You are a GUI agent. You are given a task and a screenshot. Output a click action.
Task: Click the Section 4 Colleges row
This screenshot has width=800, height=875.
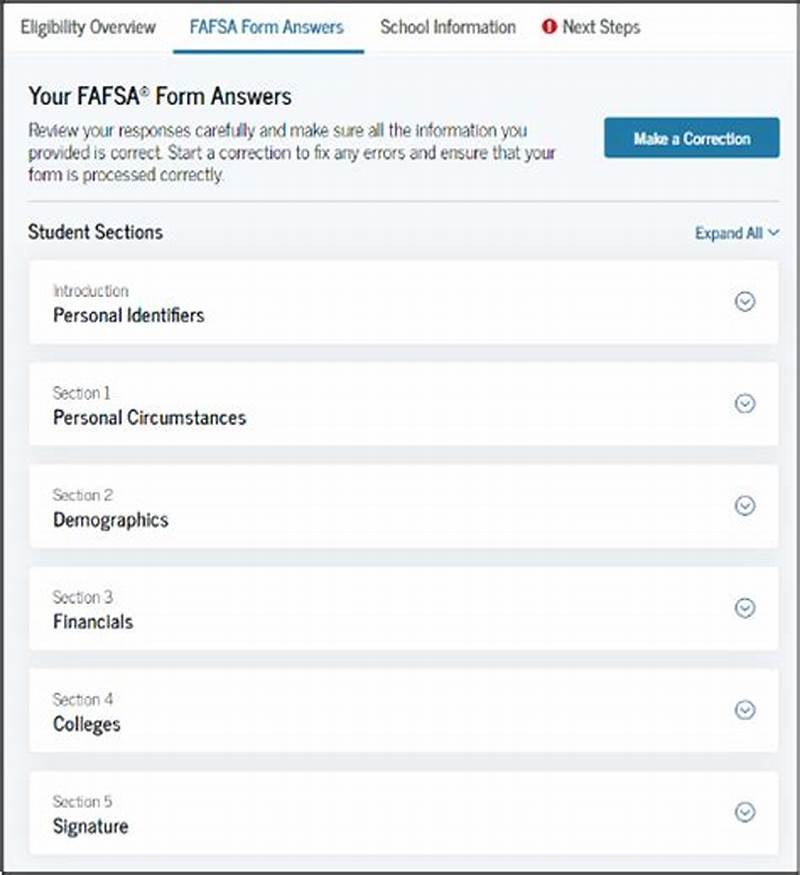(x=400, y=711)
